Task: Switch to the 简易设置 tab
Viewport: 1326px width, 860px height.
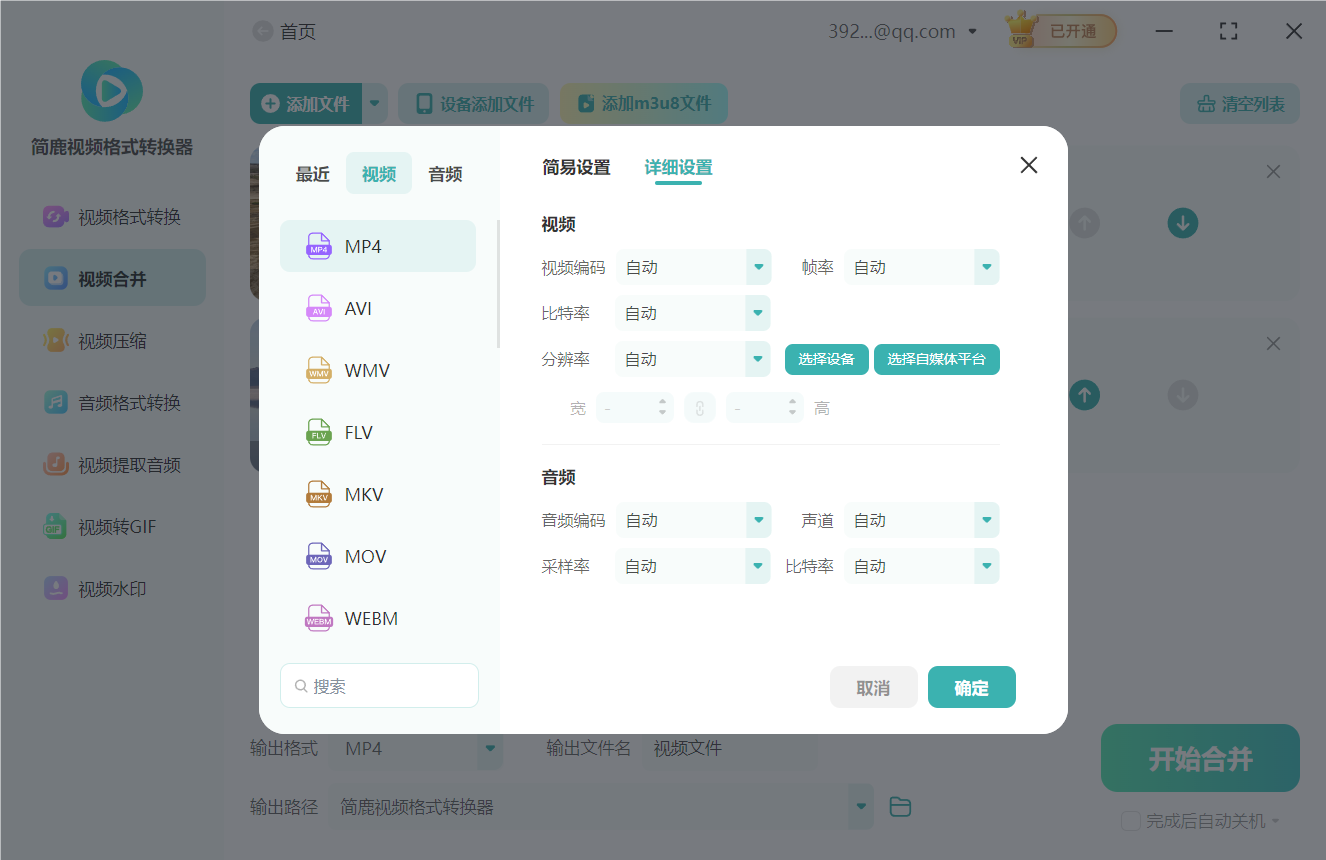Action: (578, 168)
